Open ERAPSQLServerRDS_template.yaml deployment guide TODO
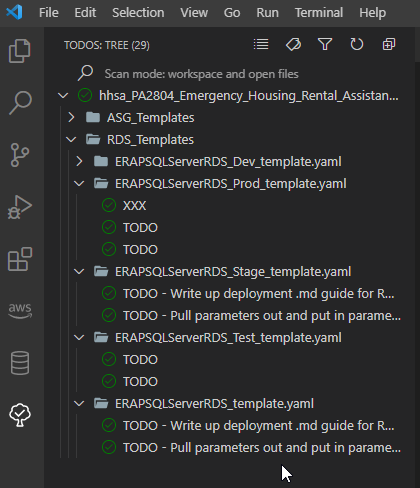The width and height of the screenshot is (420, 488). (259, 426)
